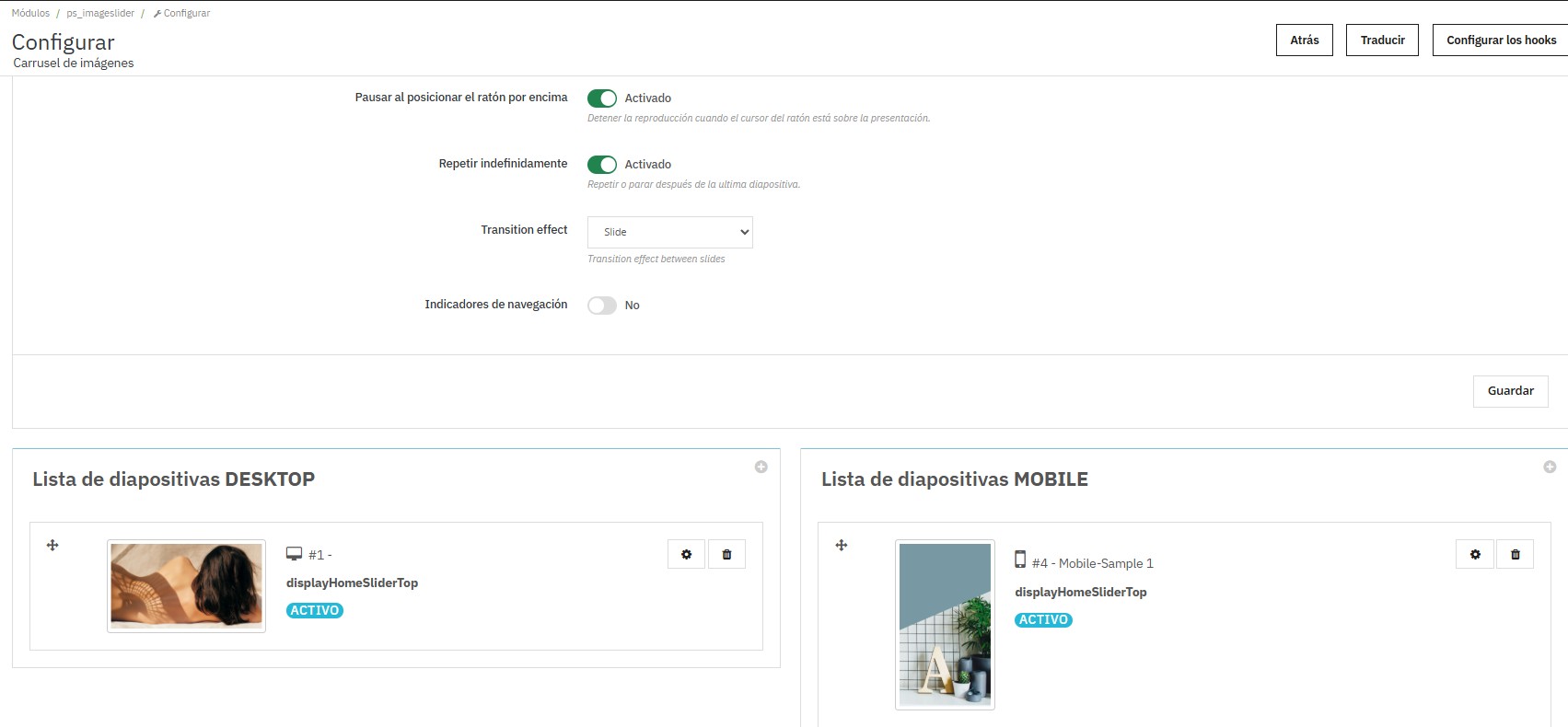Turn off Repetir indefinidamente switch
1568x727 pixels.
602,164
